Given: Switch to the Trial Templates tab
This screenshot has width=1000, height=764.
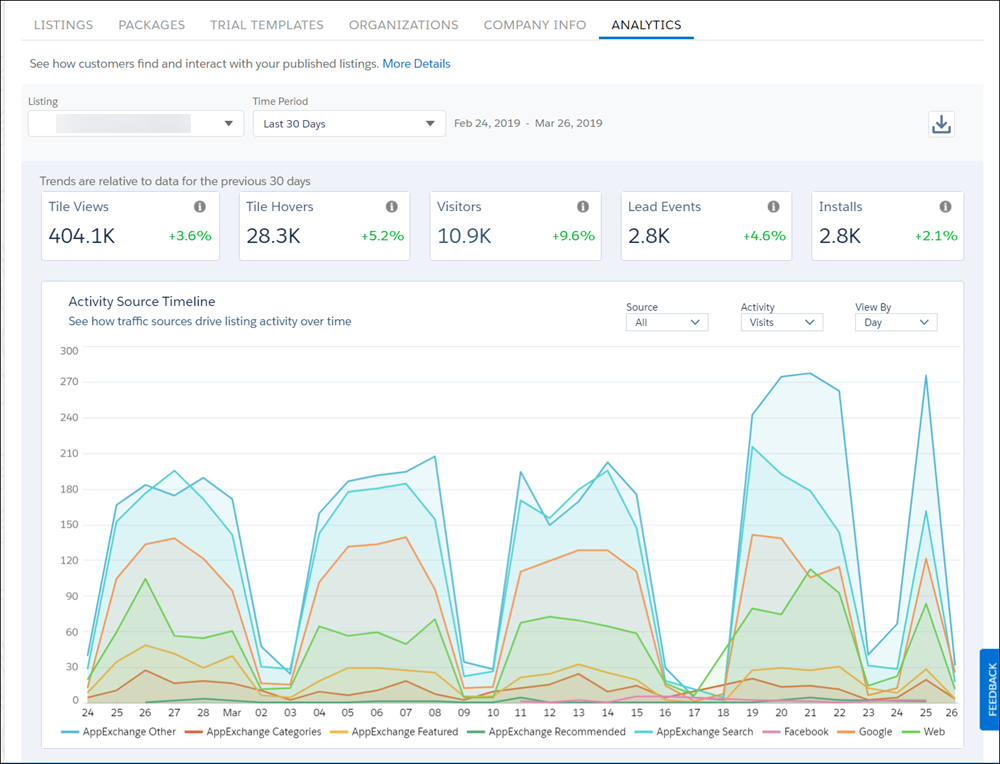Looking at the screenshot, I should [267, 25].
